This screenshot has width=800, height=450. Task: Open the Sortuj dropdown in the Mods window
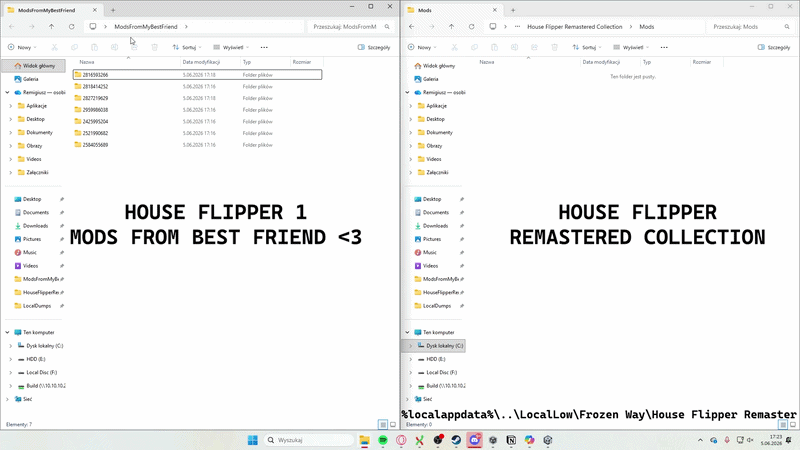[587, 47]
